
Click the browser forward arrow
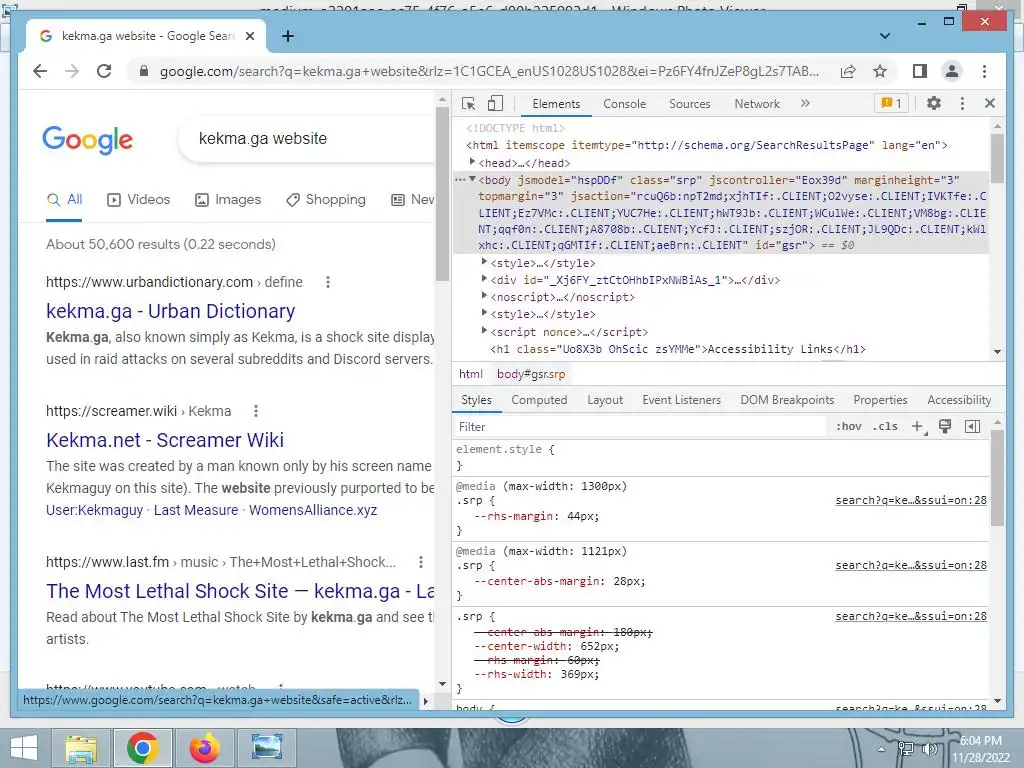tap(72, 71)
